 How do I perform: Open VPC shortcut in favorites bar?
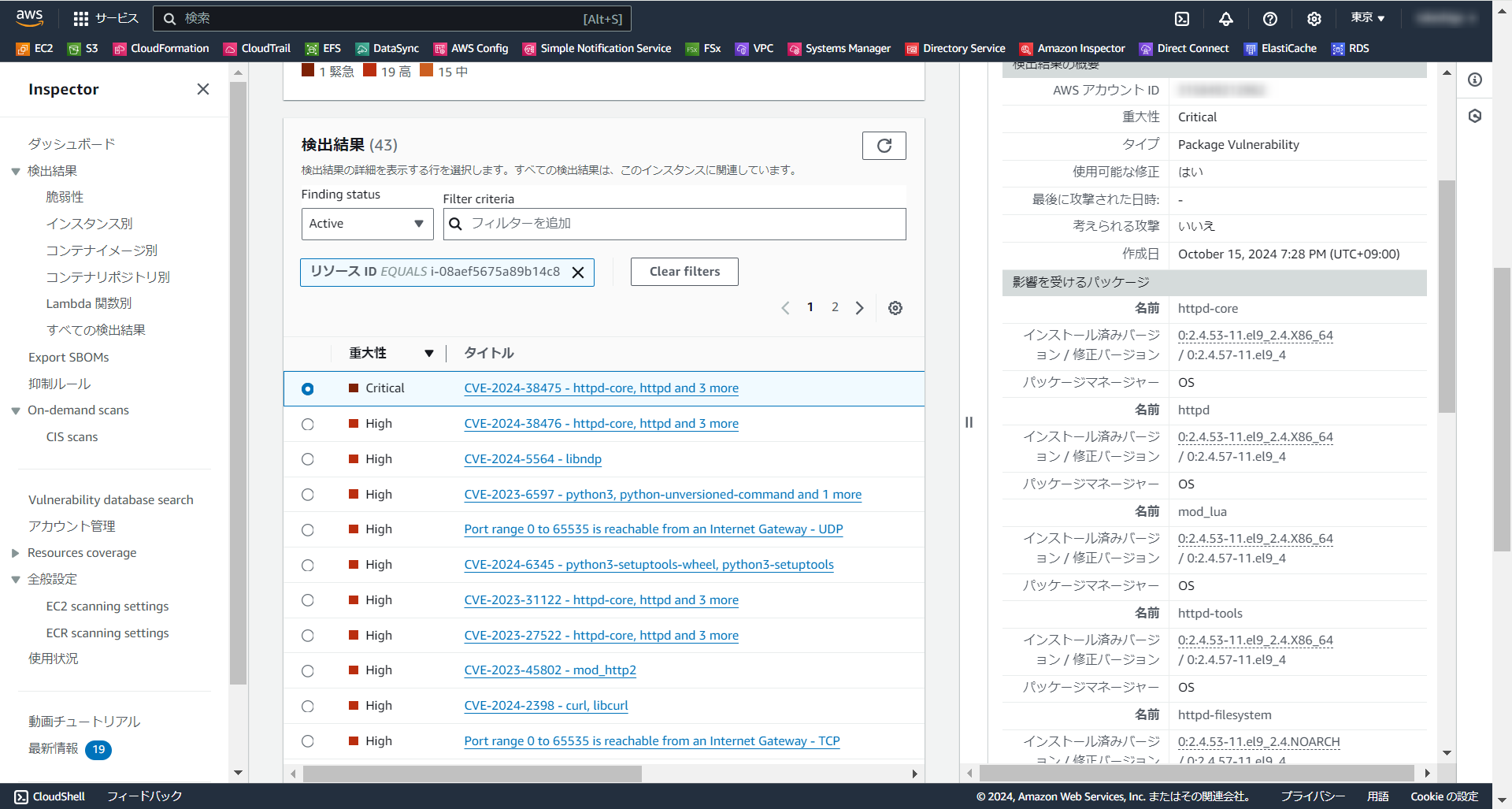click(x=754, y=48)
